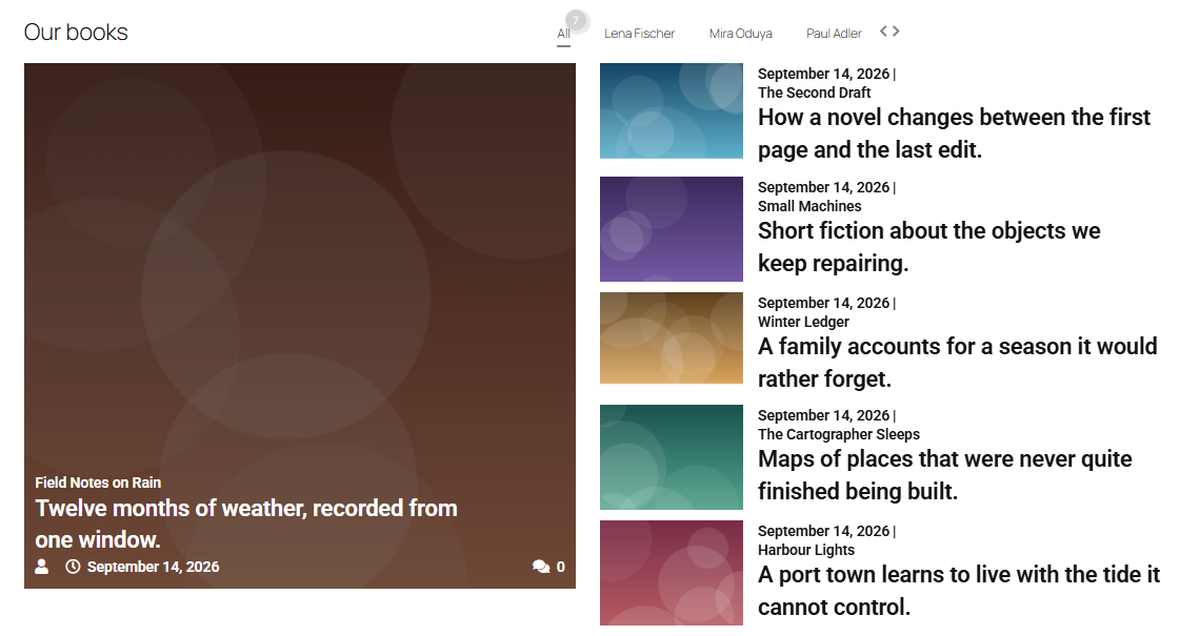Filter books by Lena Fischer

640,34
